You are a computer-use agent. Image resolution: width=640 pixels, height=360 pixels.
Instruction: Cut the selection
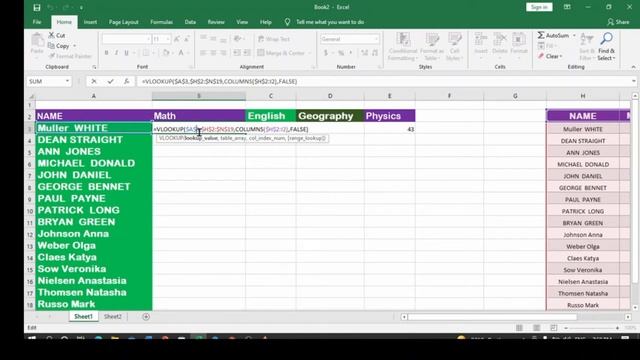(57, 36)
